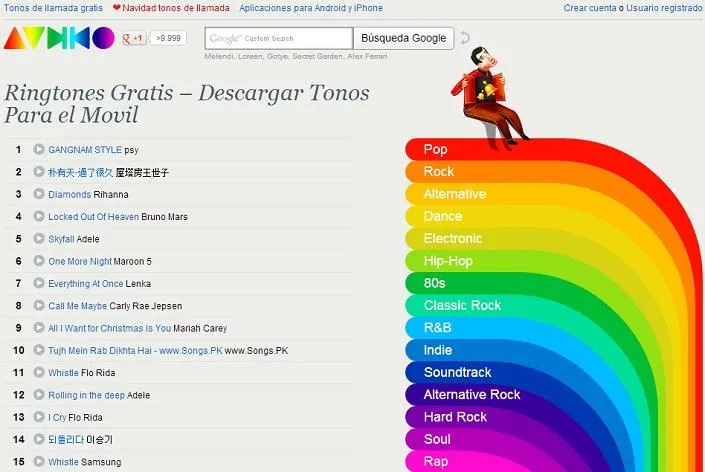This screenshot has width=705, height=472.
Task: Click the Alex Ferrari suggested search term
Action: pos(367,56)
